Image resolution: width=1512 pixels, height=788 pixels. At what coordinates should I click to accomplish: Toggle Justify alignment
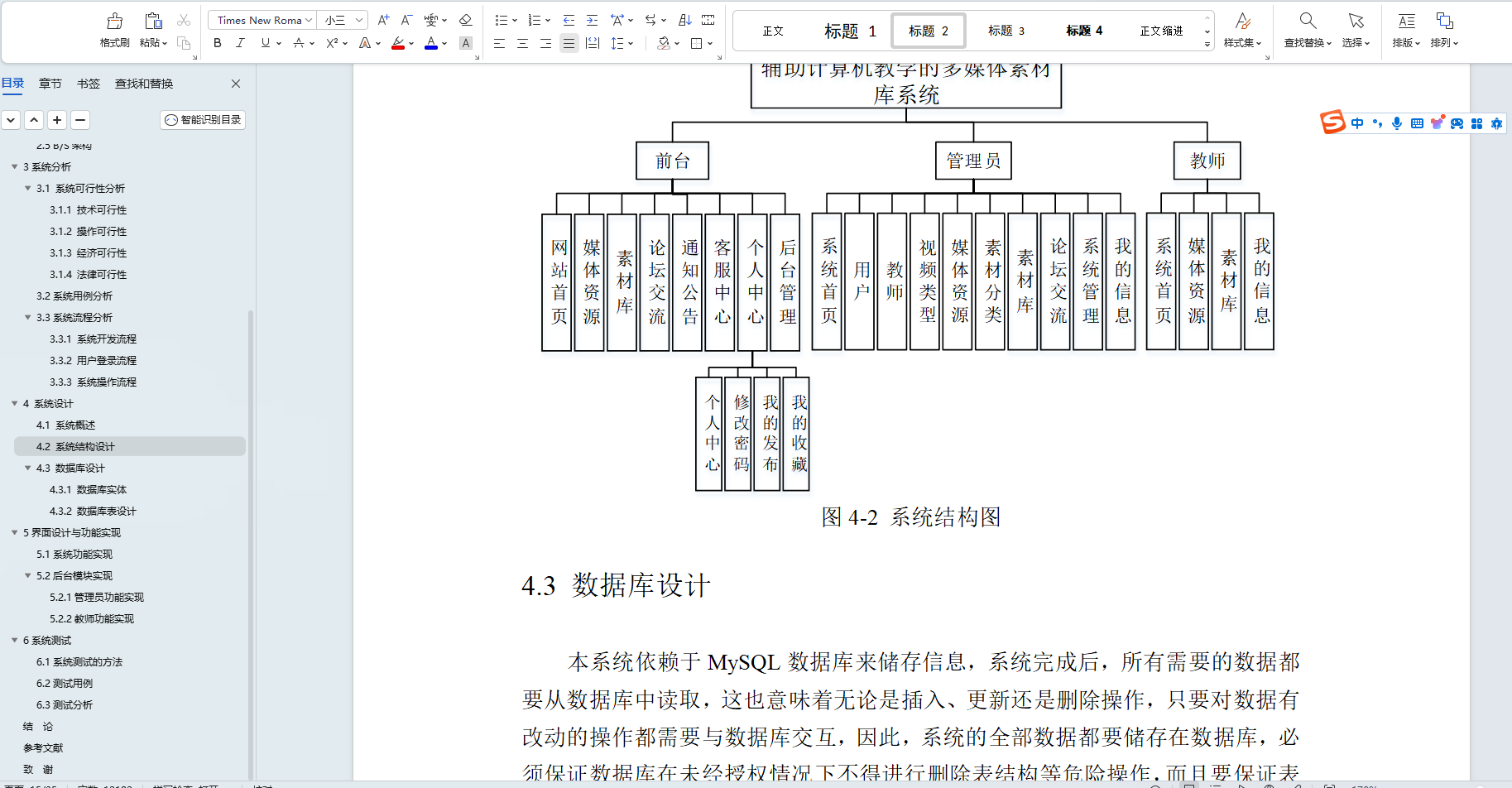[569, 43]
